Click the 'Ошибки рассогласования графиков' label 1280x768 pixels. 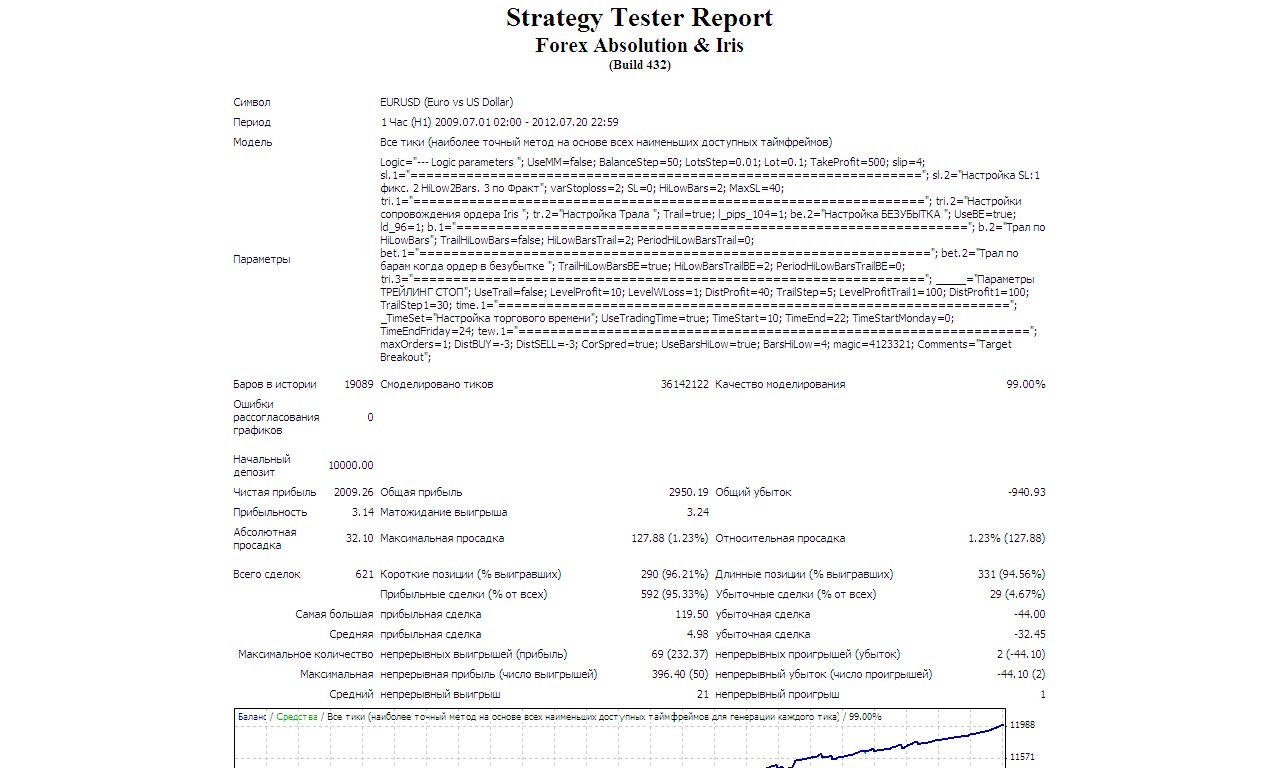(277, 417)
